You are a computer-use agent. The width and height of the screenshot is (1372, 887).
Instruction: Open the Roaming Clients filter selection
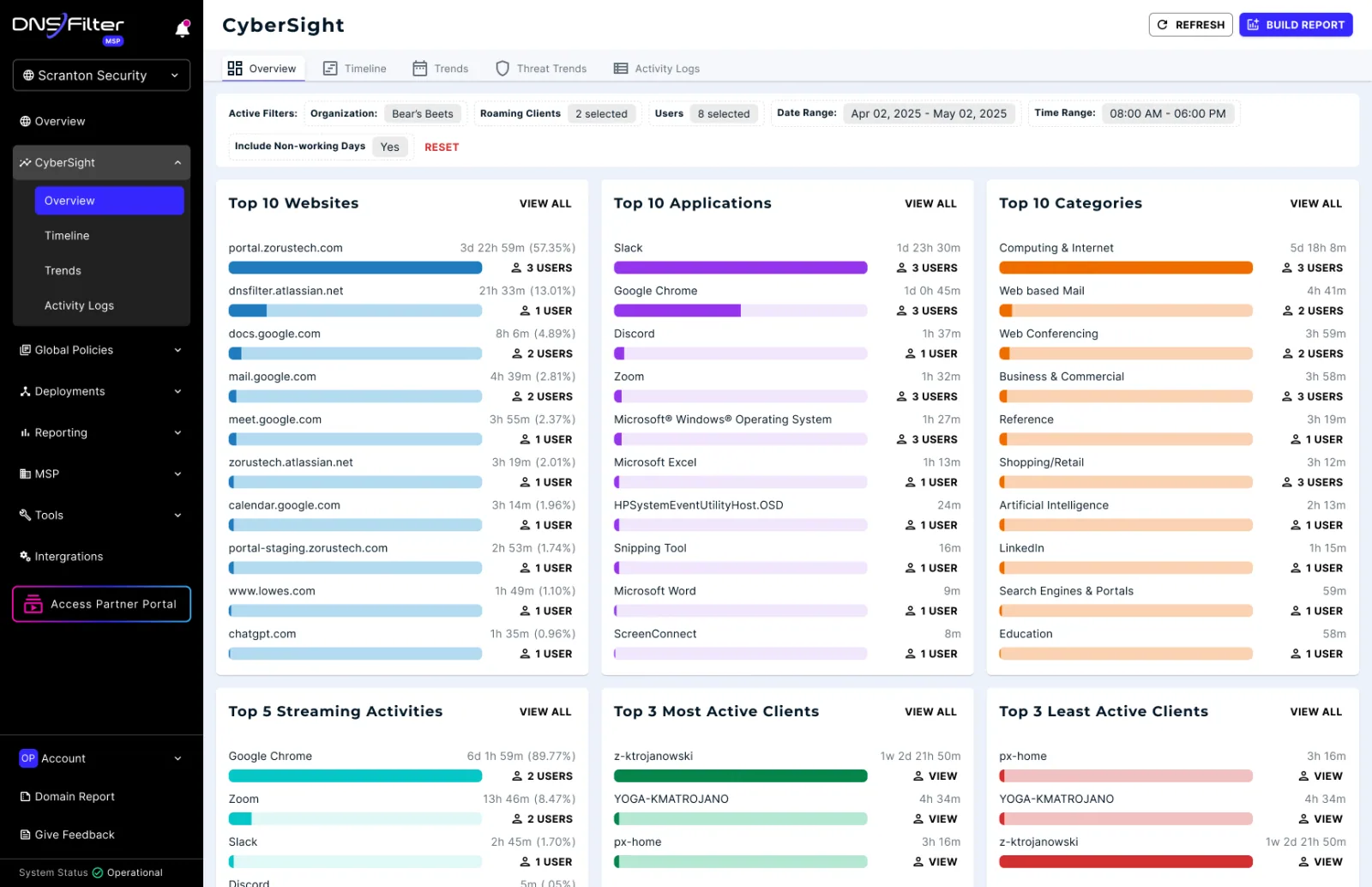(x=601, y=114)
